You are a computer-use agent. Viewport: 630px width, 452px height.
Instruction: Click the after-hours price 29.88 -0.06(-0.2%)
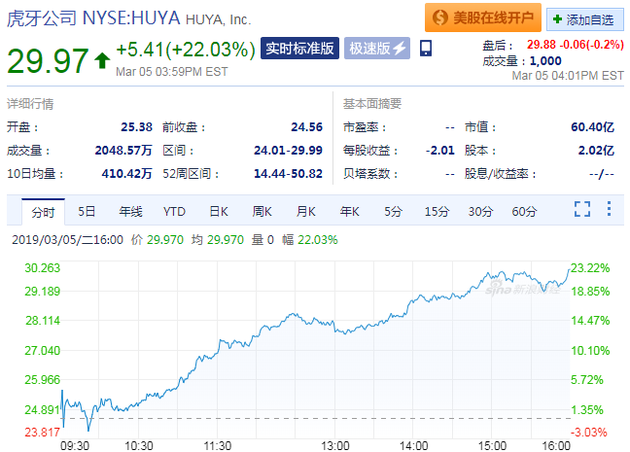click(x=575, y=44)
